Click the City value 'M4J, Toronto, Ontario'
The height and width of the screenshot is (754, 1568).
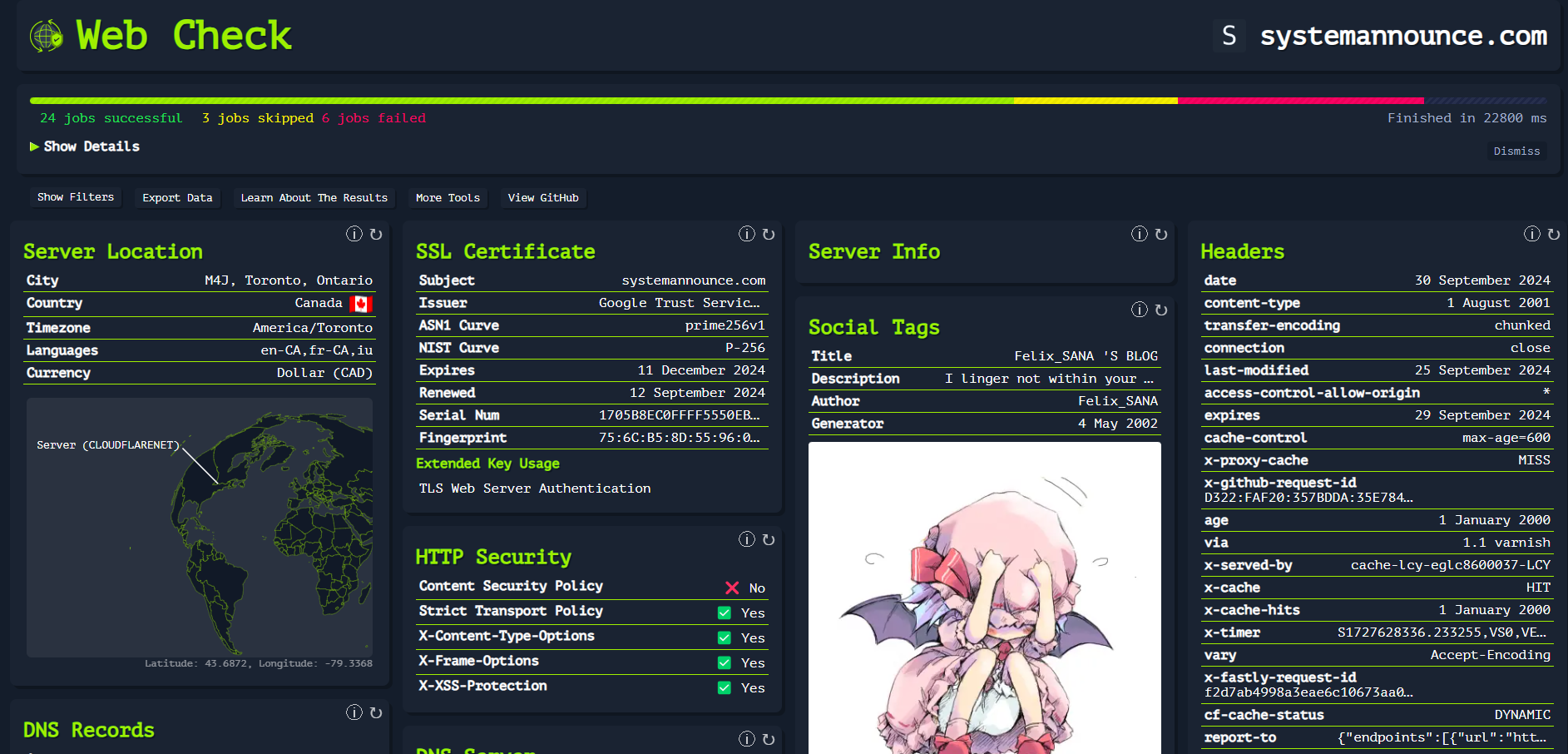coord(289,280)
